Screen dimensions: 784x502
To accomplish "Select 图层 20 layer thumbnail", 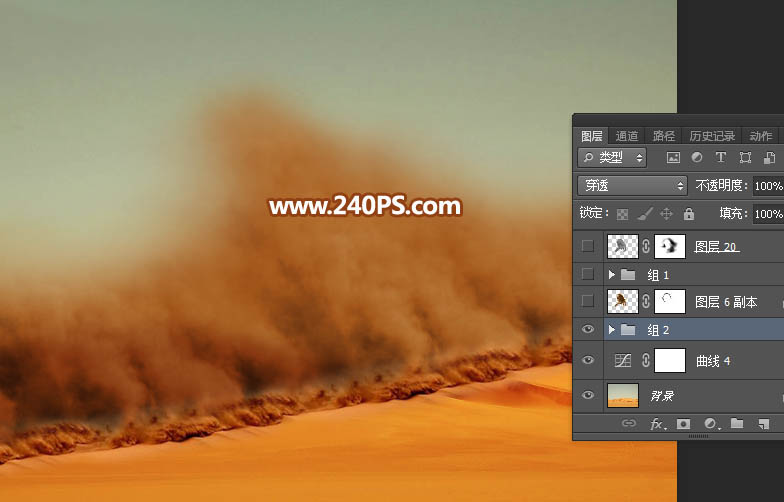I will click(622, 246).
